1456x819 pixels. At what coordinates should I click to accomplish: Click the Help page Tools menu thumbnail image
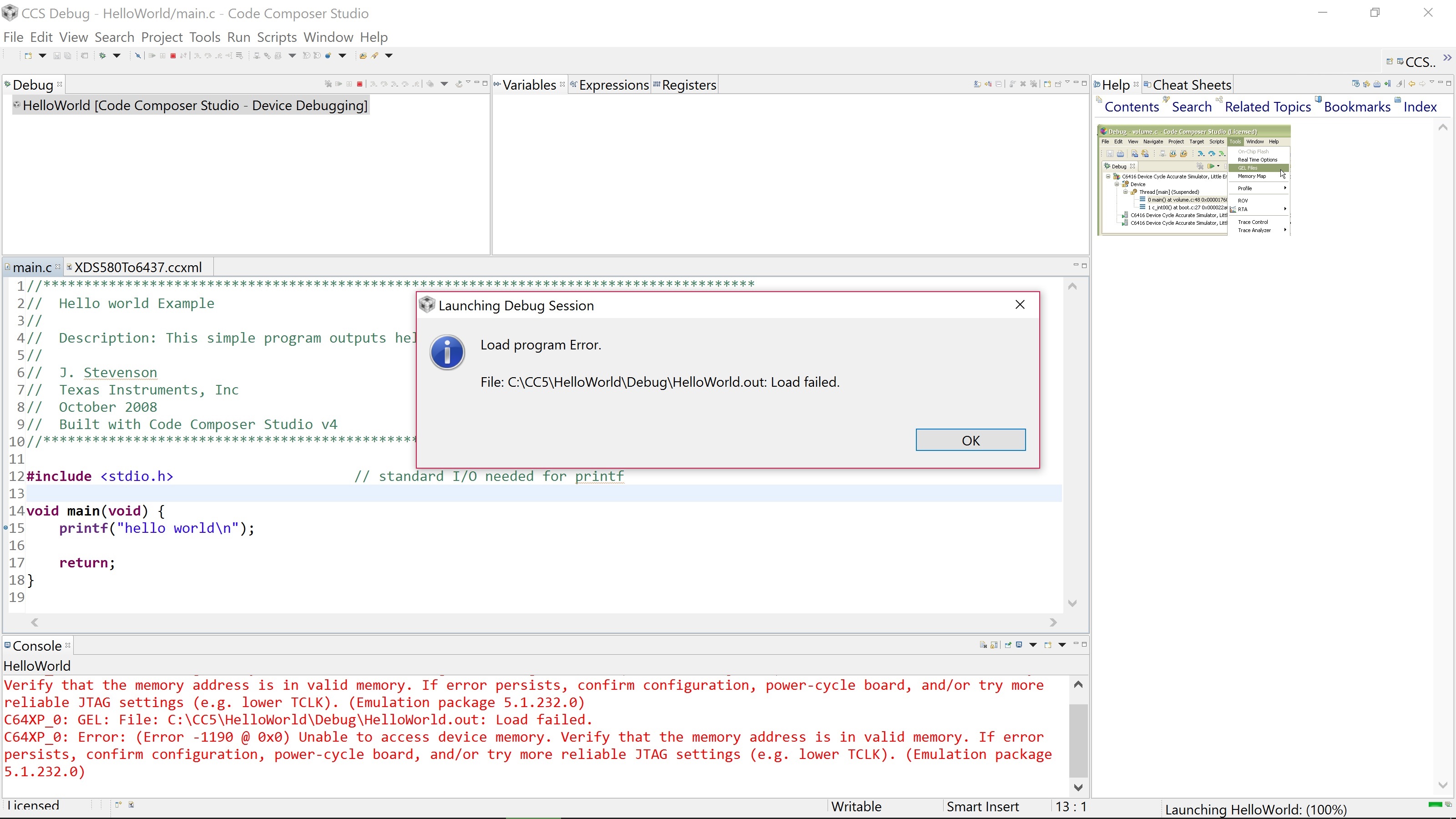1194,180
